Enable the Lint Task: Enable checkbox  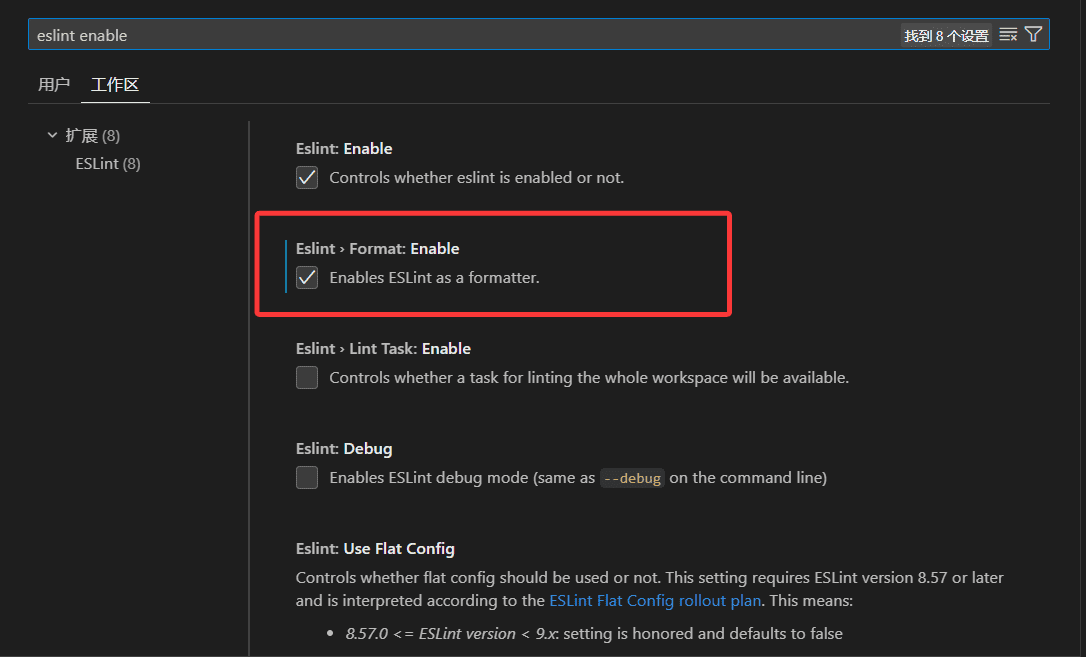coord(307,377)
